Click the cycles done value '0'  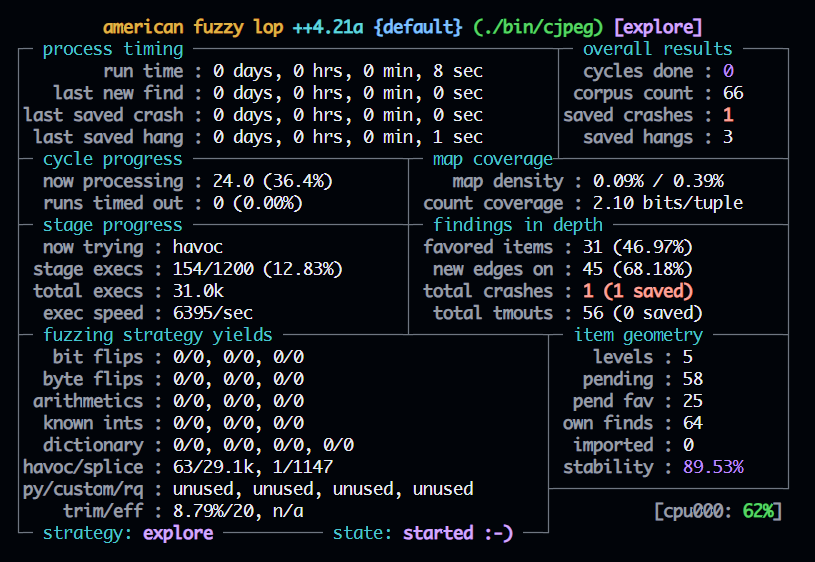click(728, 71)
